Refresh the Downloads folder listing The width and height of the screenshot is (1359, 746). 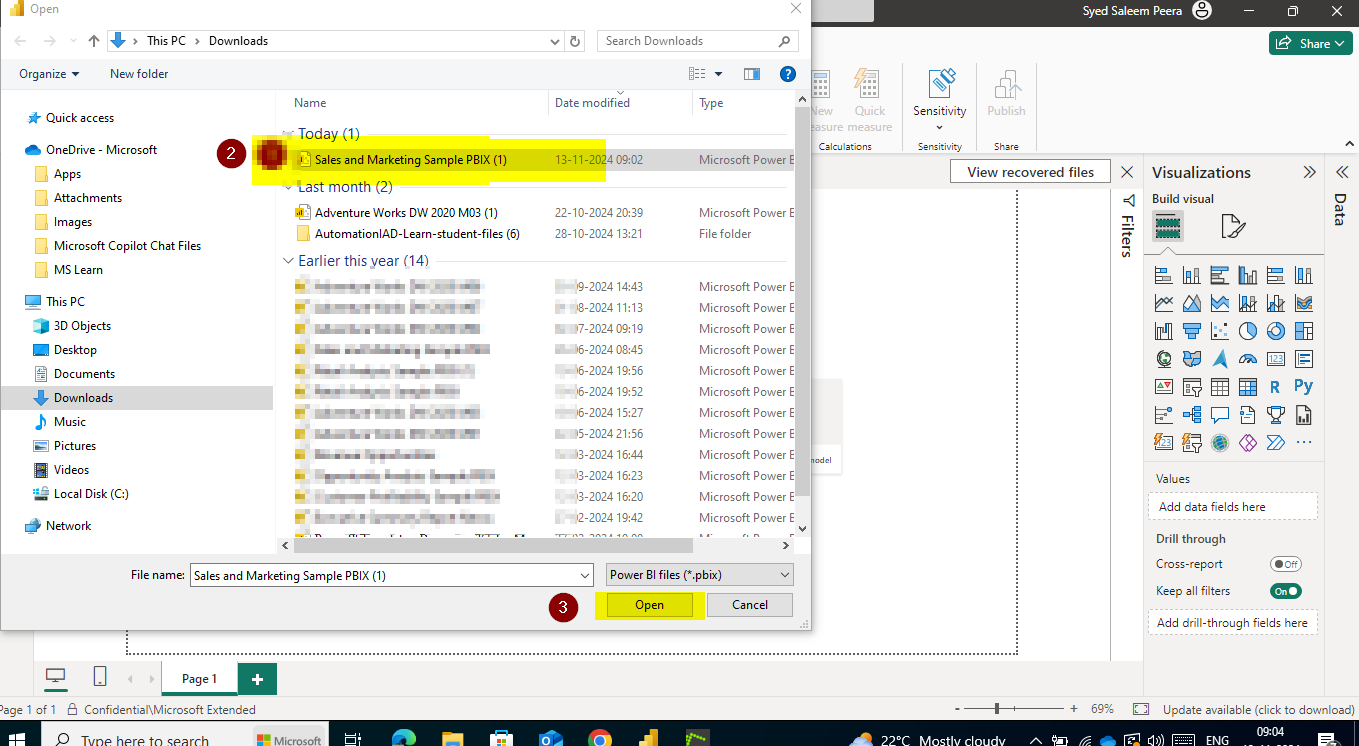pyautogui.click(x=575, y=41)
